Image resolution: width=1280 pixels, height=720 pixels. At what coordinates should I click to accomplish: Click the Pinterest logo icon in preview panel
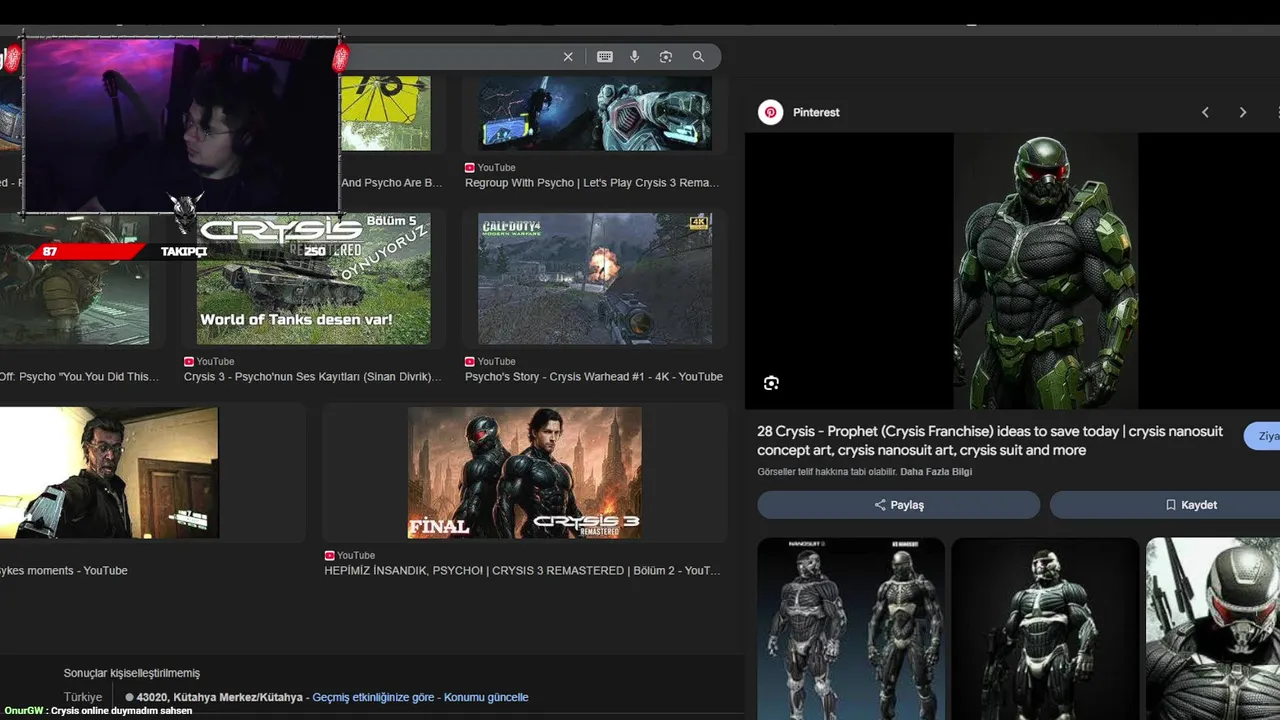tap(770, 112)
